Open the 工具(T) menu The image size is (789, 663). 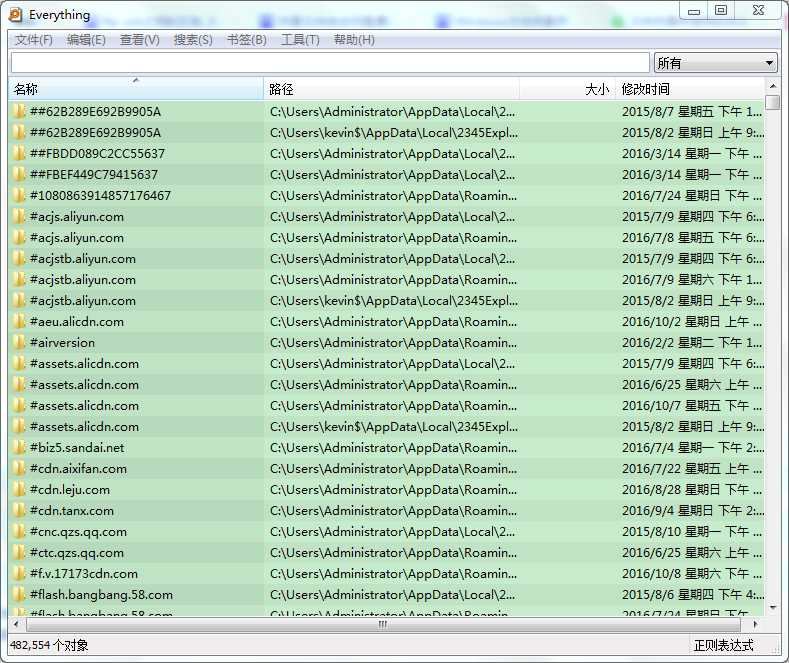(x=300, y=40)
